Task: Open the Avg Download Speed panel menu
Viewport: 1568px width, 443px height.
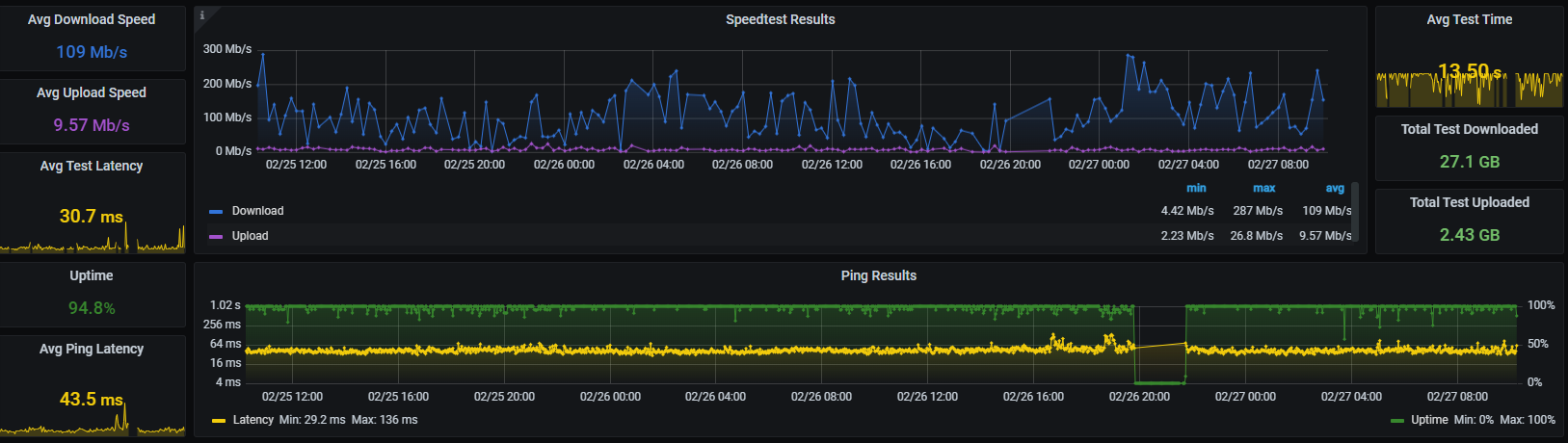Action: click(x=92, y=19)
